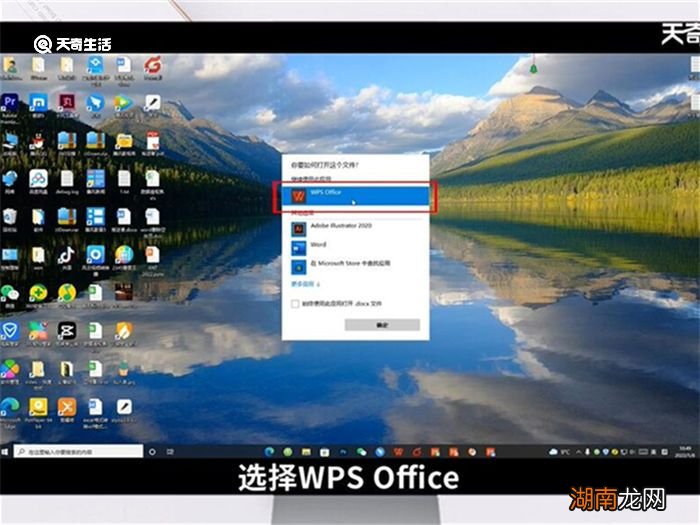Click the Microsoft Edge desktop icon
The height and width of the screenshot is (525, 700).
[x=10, y=406]
